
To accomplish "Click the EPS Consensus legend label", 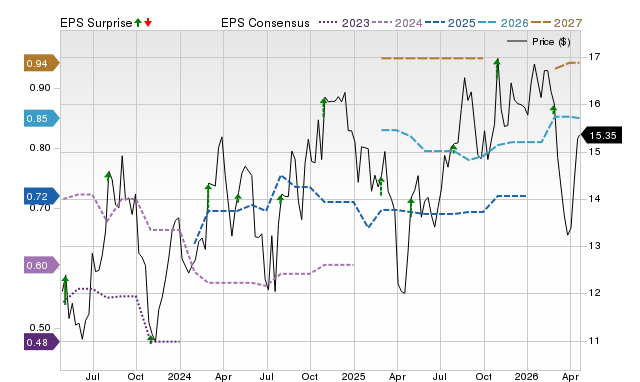I will coord(265,23).
